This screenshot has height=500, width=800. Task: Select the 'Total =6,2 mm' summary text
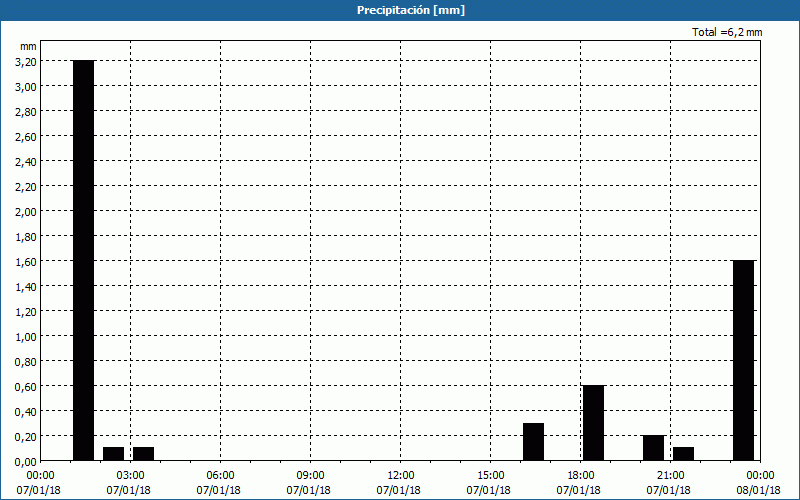[x=727, y=32]
